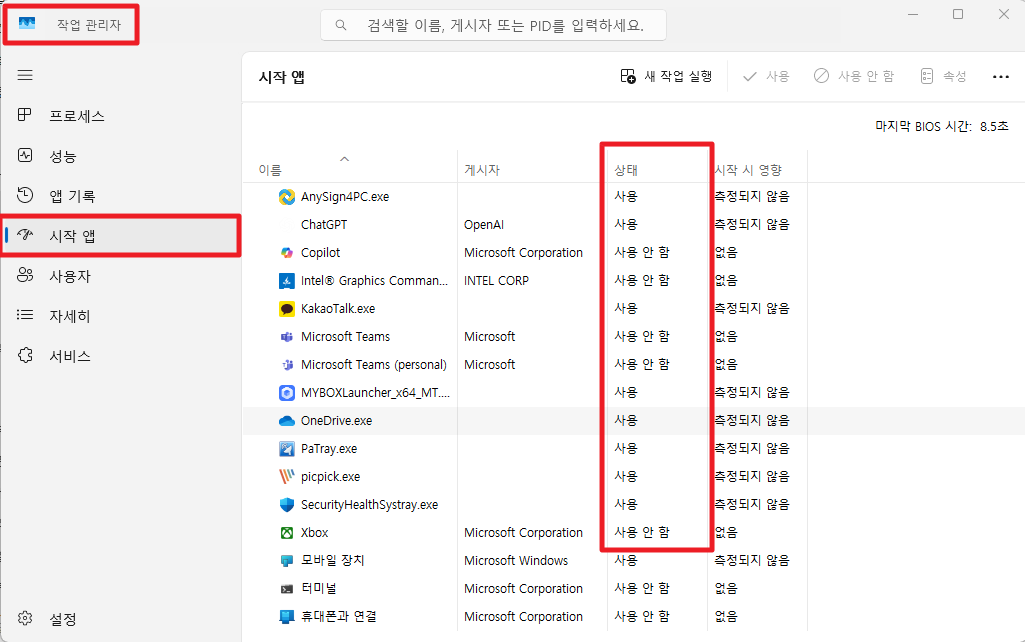
Task: Select the ChatGPT row name
Action: (324, 225)
